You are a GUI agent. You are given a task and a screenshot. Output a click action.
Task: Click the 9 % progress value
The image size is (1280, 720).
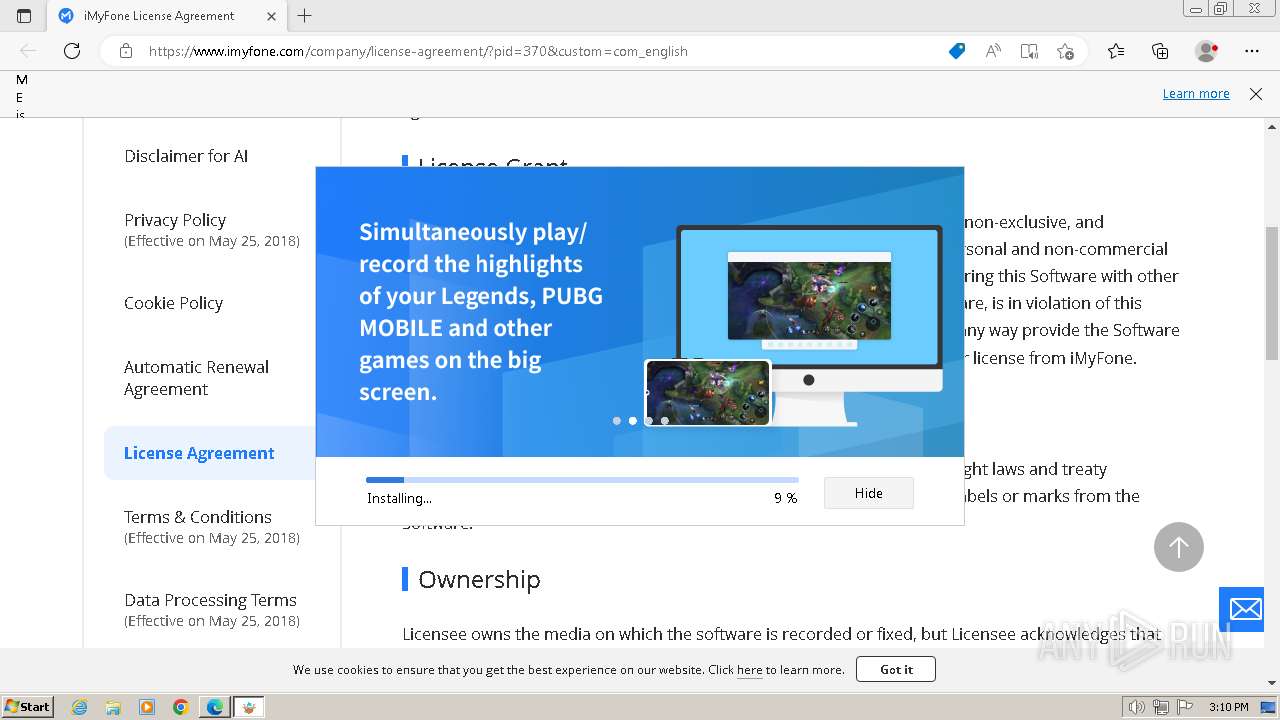785,498
